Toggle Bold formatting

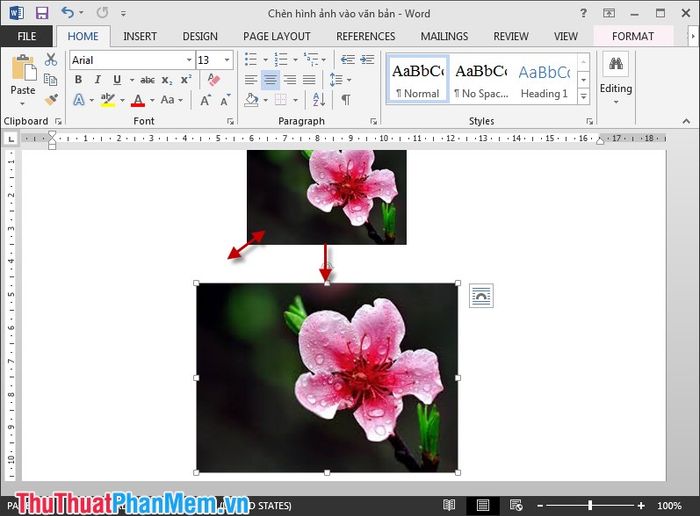(x=78, y=80)
